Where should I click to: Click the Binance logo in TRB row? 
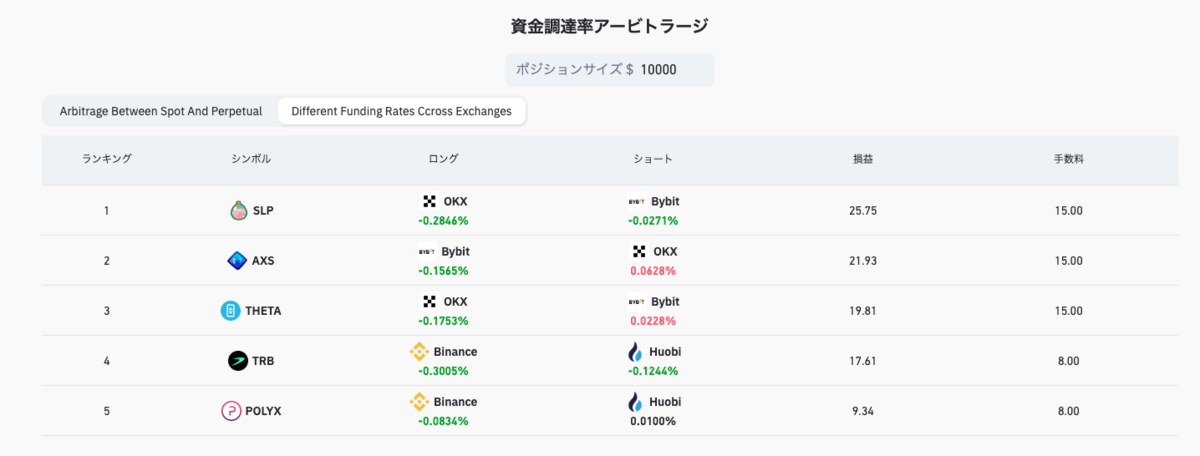pyautogui.click(x=420, y=352)
